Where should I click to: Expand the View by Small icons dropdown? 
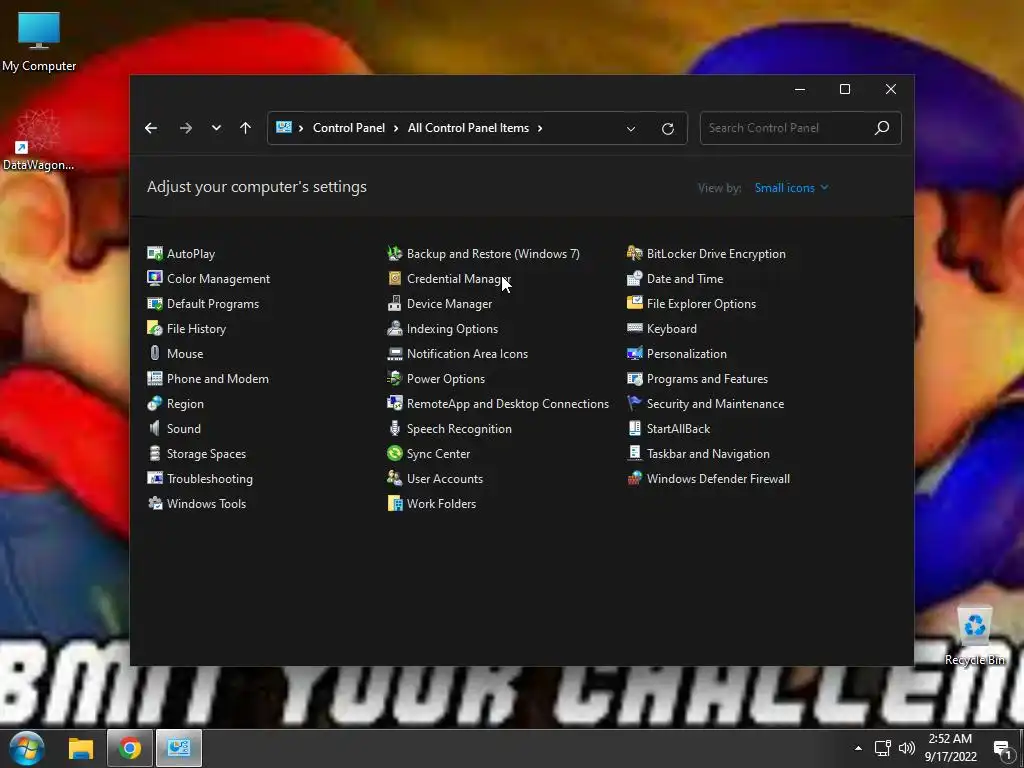pos(791,187)
